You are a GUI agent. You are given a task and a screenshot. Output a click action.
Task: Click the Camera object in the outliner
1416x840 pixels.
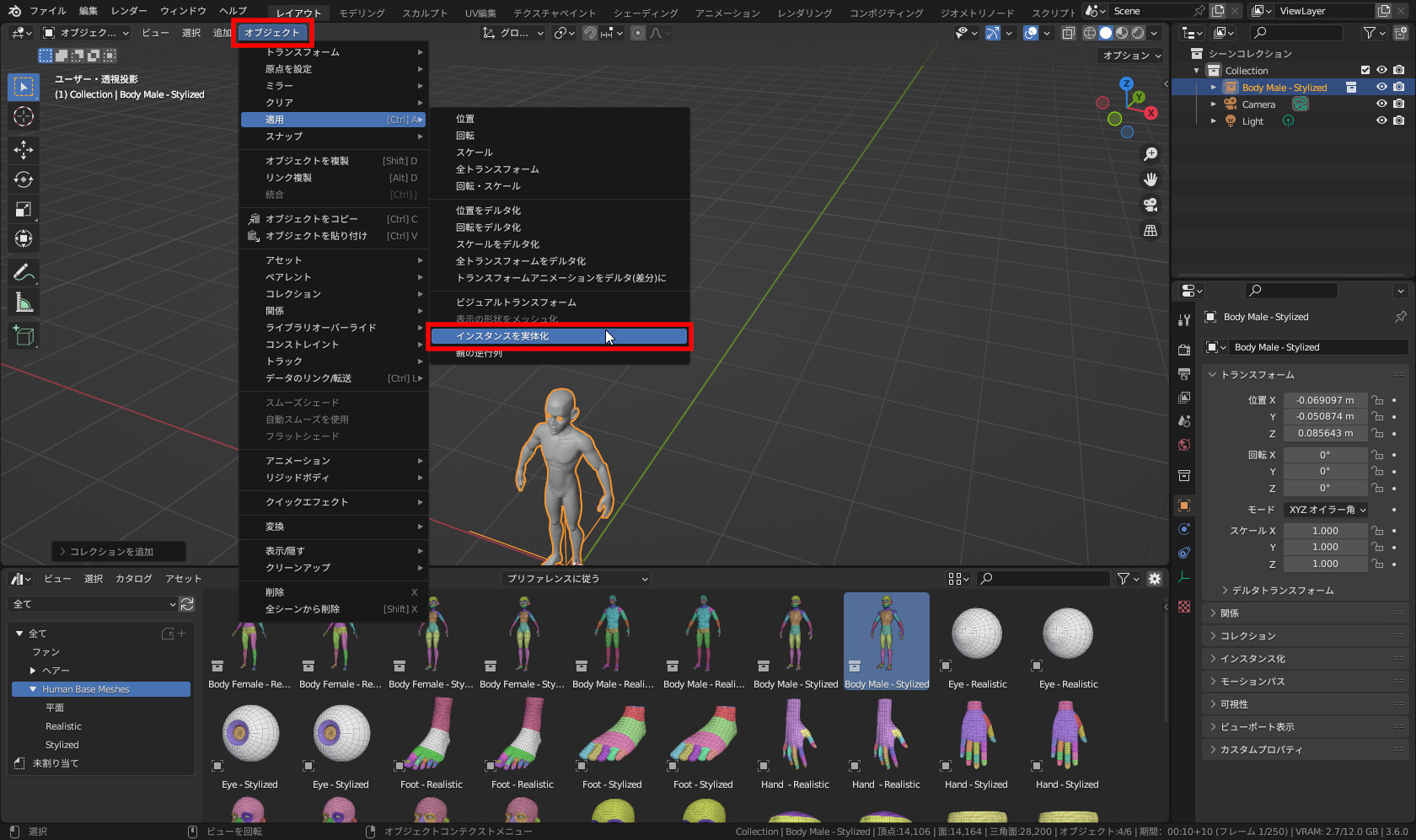1258,104
